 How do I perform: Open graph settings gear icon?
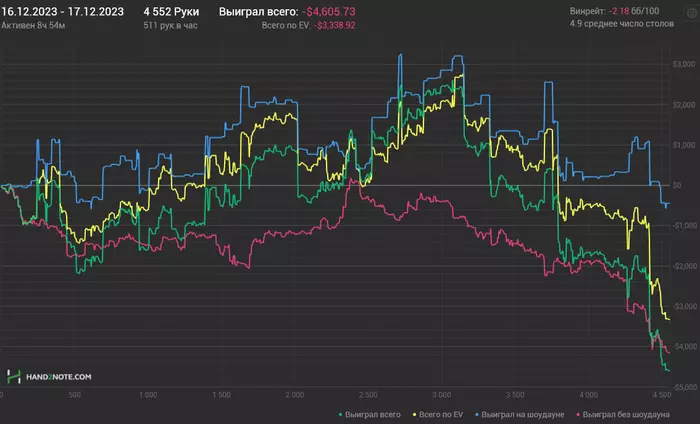pyautogui.click(x=691, y=13)
